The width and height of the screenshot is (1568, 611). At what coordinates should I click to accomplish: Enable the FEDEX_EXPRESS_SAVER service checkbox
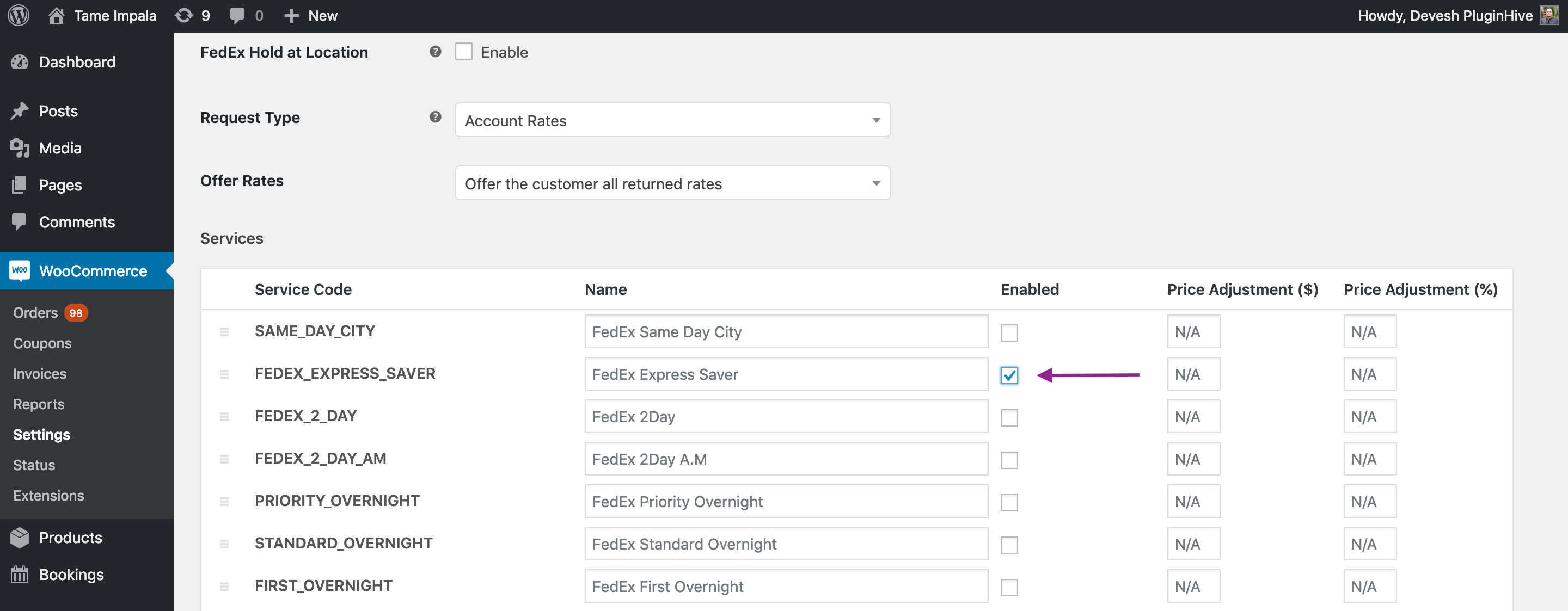point(1009,375)
